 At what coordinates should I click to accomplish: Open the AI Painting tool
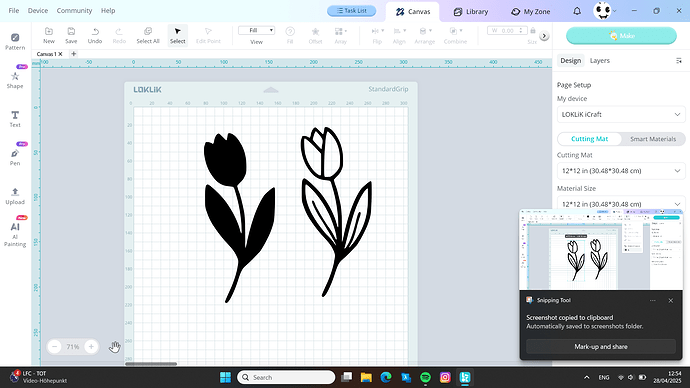click(x=15, y=234)
